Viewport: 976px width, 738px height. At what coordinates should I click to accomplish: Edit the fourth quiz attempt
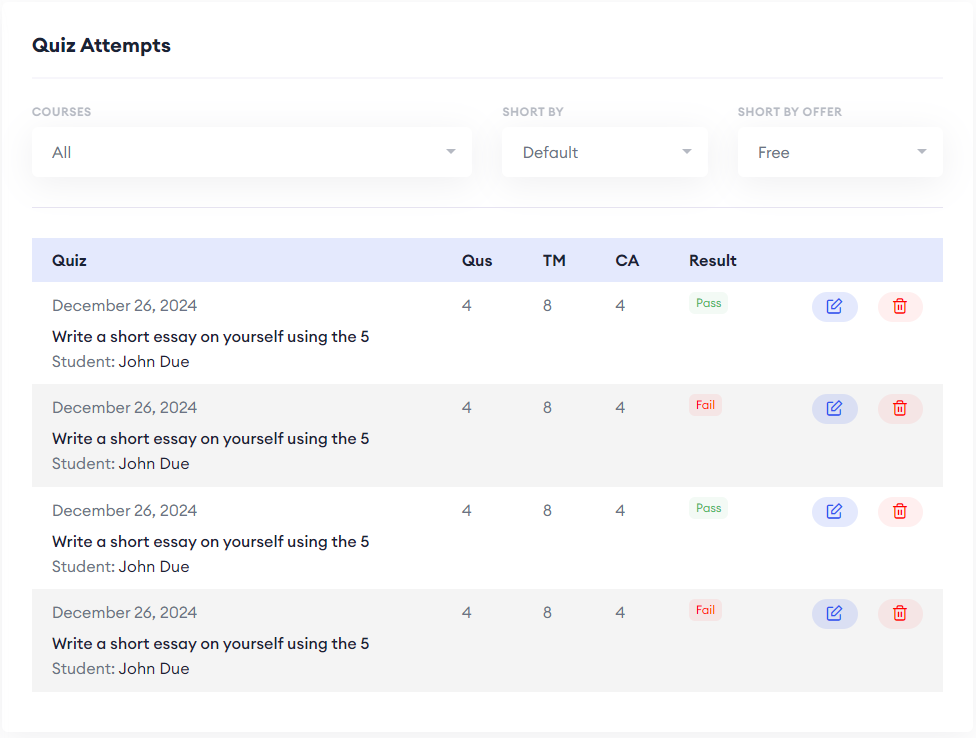click(x=834, y=614)
